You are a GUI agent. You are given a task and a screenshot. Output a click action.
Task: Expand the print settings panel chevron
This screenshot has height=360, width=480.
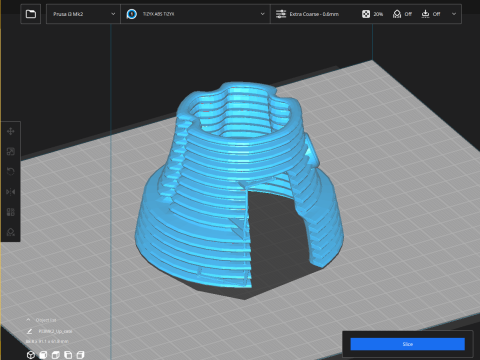click(x=454, y=14)
